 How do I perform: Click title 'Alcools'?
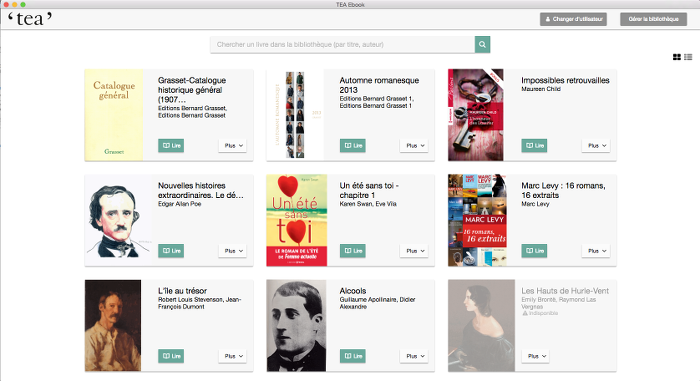tap(353, 291)
